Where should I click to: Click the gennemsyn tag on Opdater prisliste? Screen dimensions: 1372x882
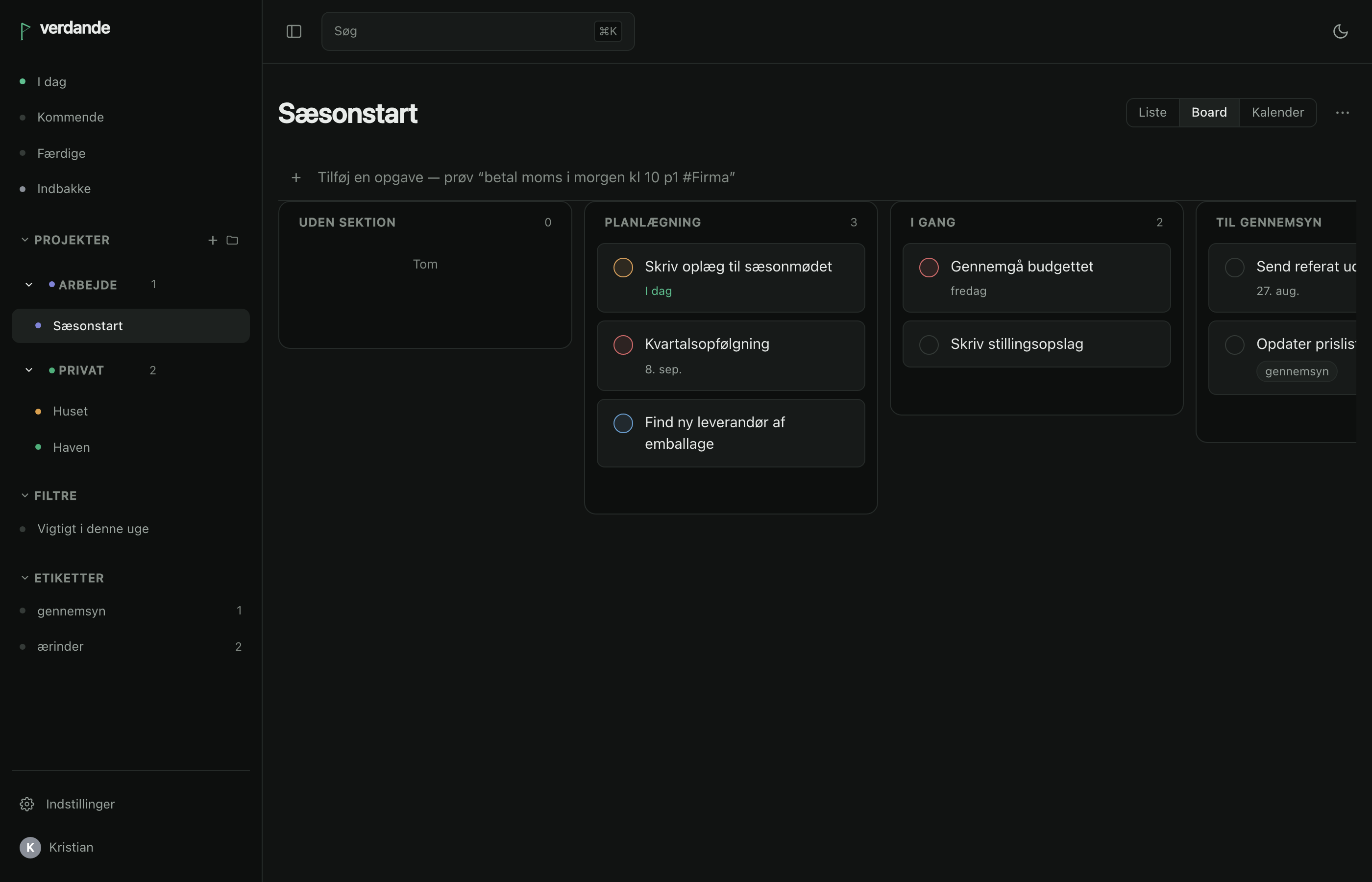tap(1297, 371)
